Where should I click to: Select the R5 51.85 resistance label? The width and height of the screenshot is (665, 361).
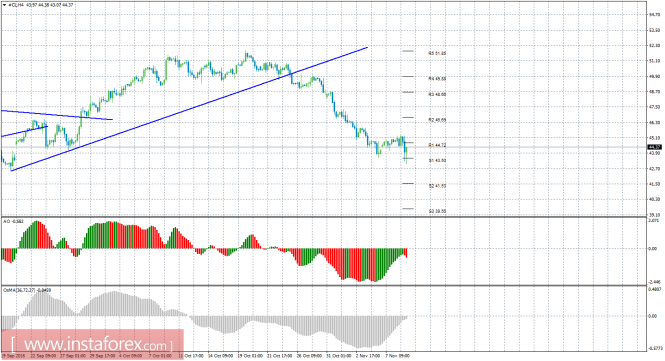[437, 54]
